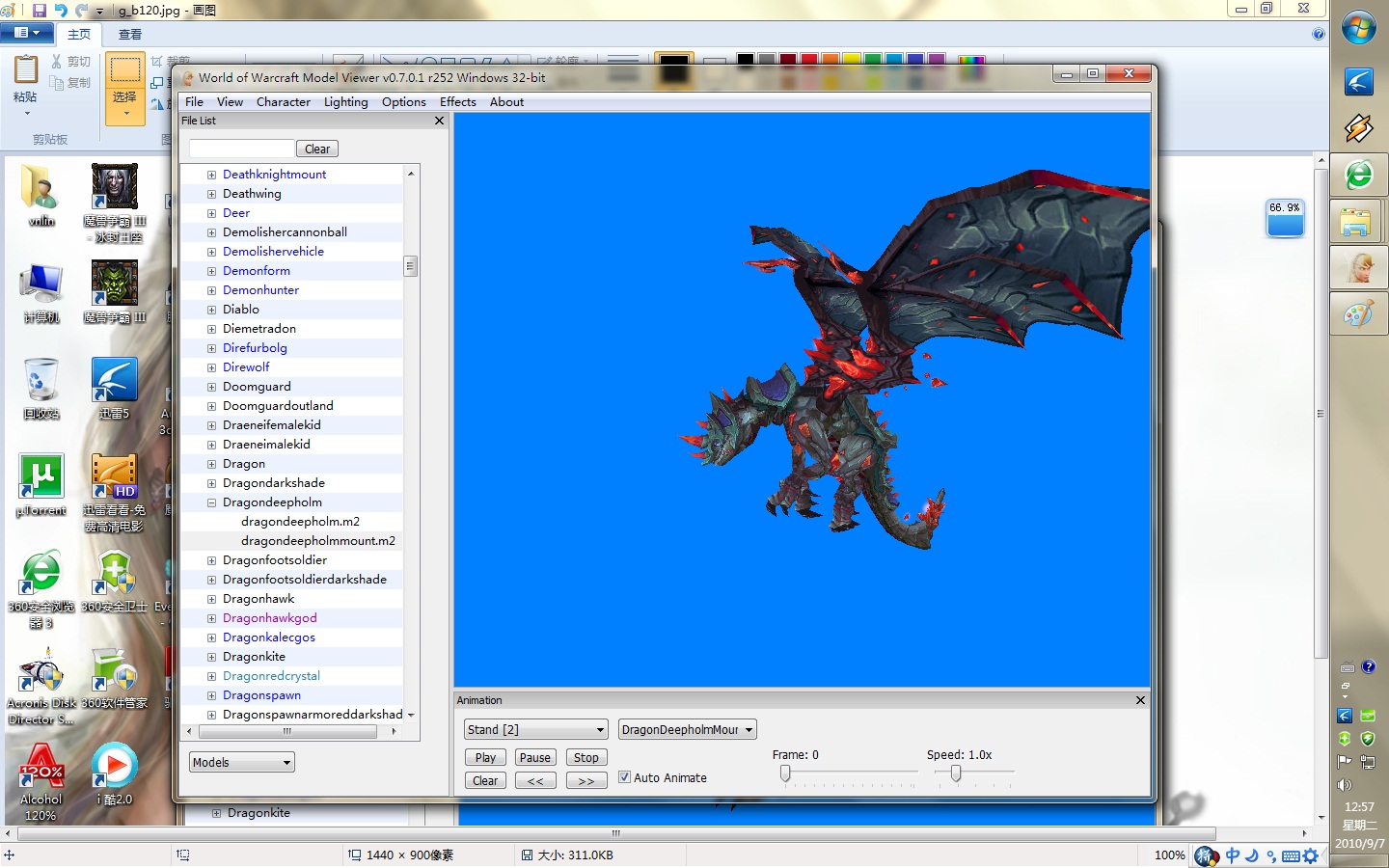Expand the Deathwing tree node
Viewport: 1389px width, 868px height.
click(x=211, y=194)
